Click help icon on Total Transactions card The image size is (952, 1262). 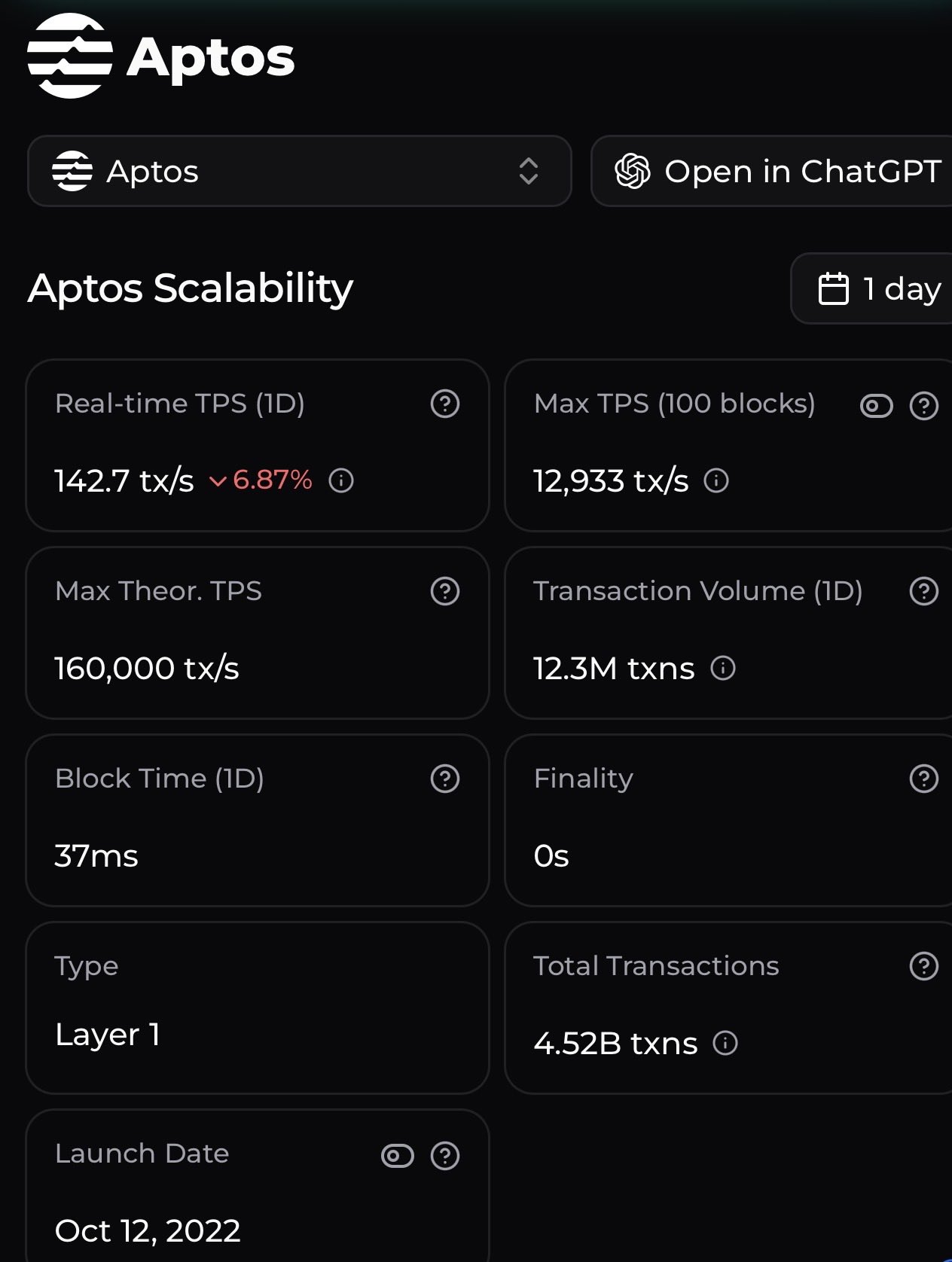pyautogui.click(x=924, y=966)
